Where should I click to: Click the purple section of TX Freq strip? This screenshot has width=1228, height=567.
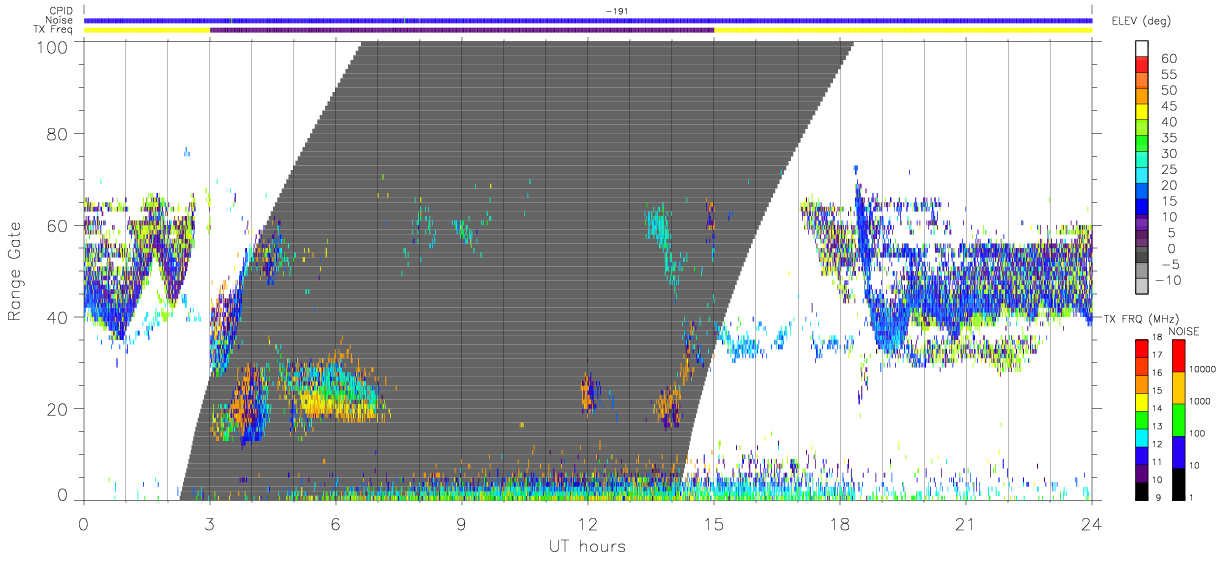coord(462,29)
